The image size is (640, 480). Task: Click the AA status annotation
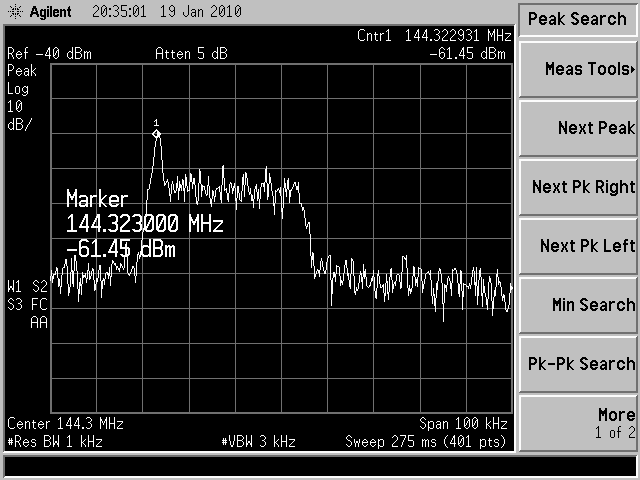point(39,323)
